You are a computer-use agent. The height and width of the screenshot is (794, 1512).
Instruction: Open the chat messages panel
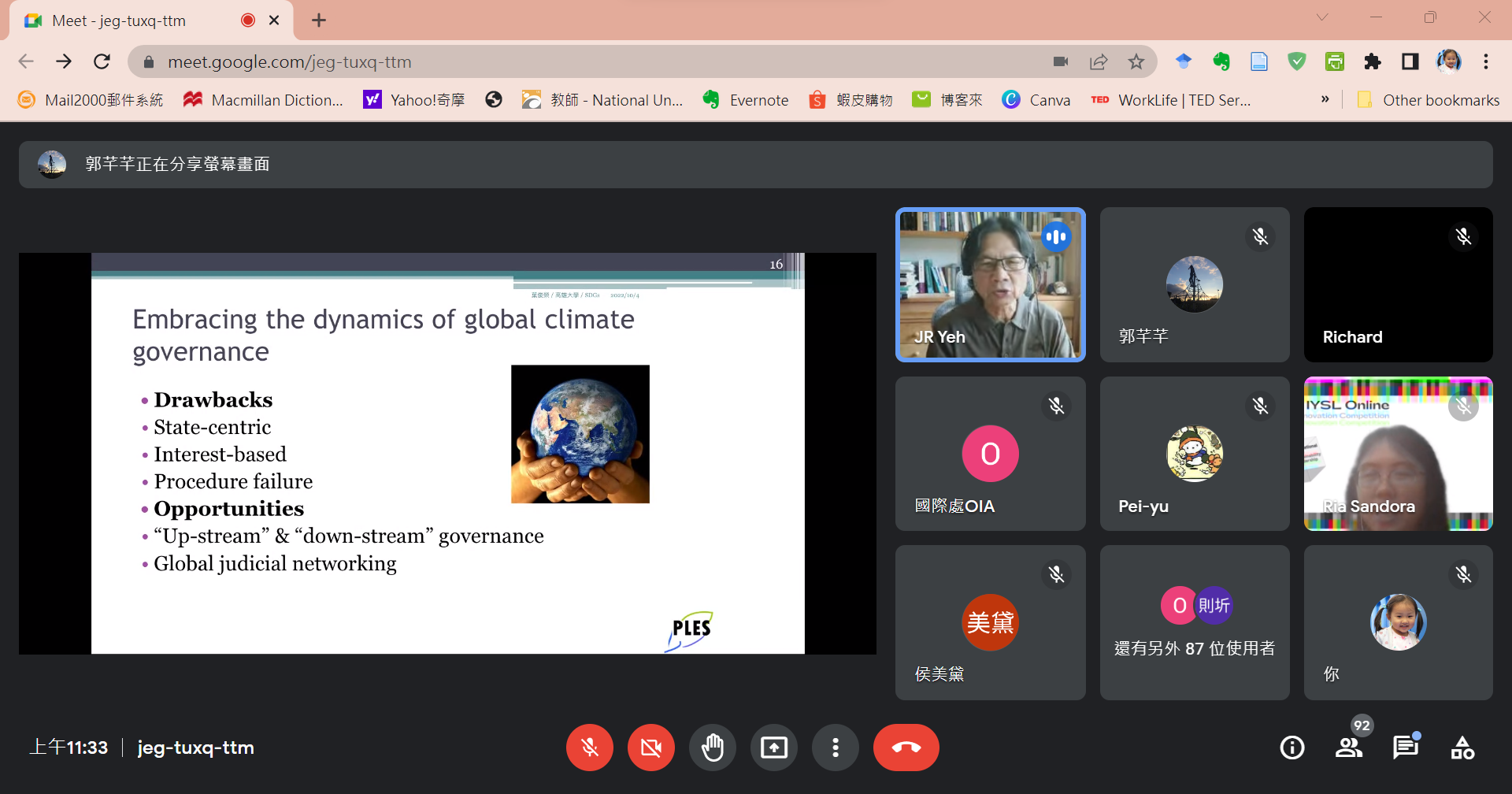[1405, 747]
